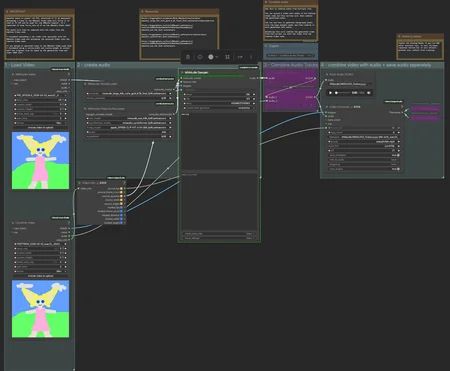Screen dimensions: 450x371
Task: Open base_precision dropdown in MMAudio ModelLoader
Action: 129,98
